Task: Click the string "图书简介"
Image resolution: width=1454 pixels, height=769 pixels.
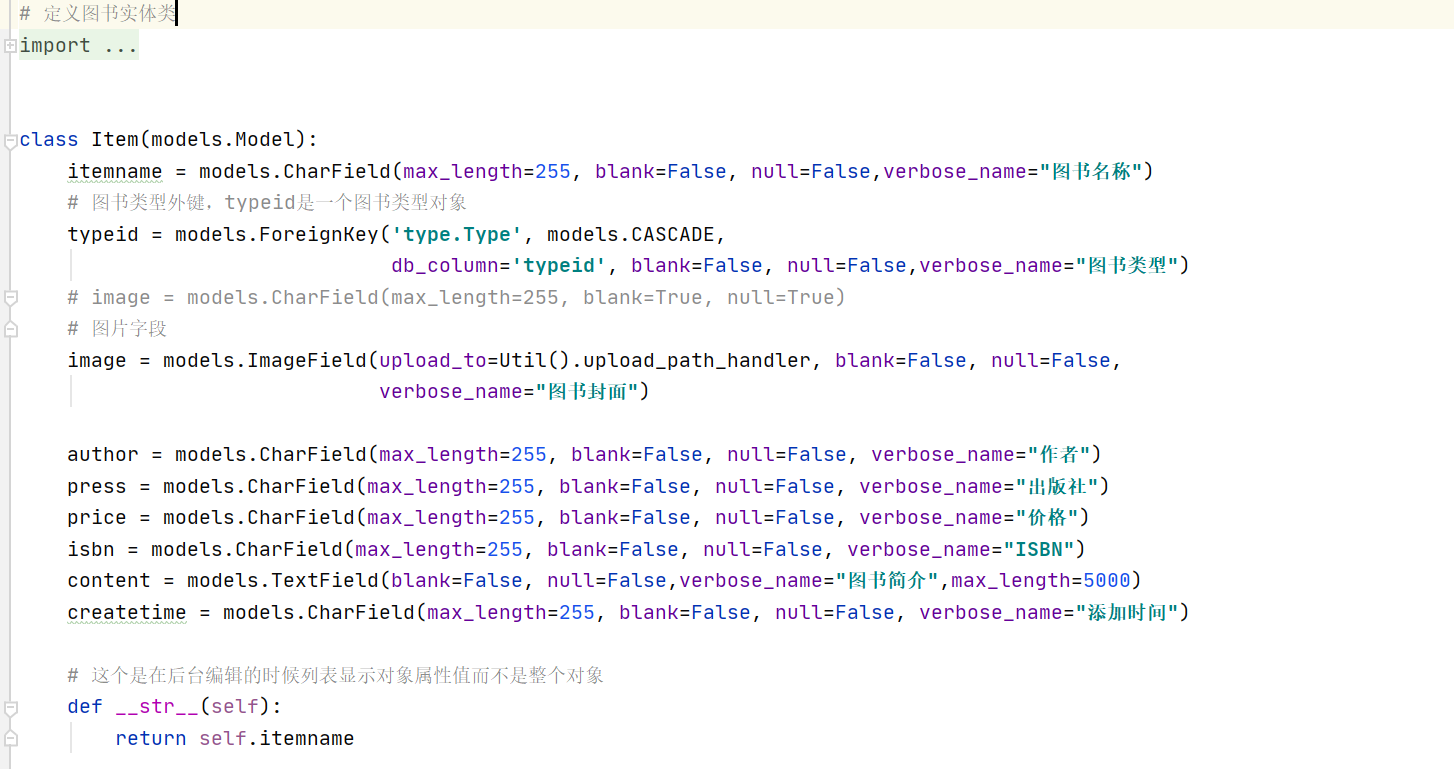Action: click(x=888, y=581)
